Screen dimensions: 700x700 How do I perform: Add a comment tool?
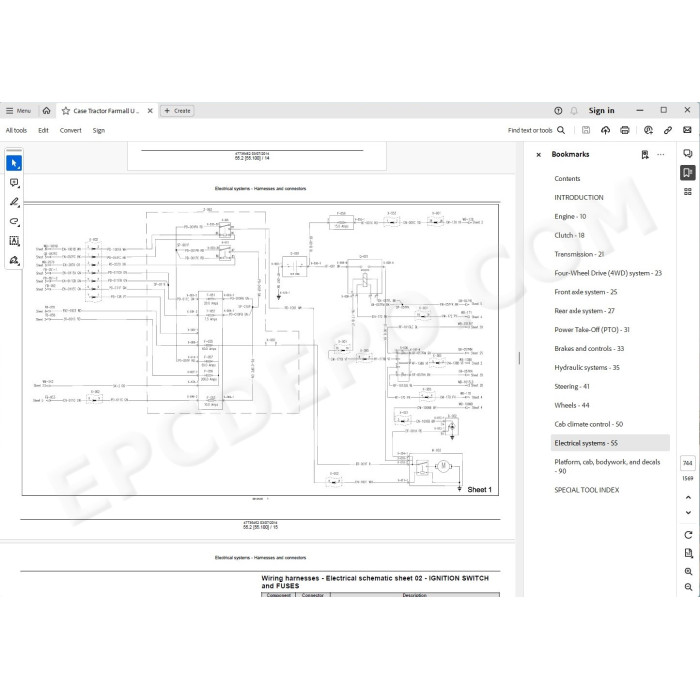[14, 183]
